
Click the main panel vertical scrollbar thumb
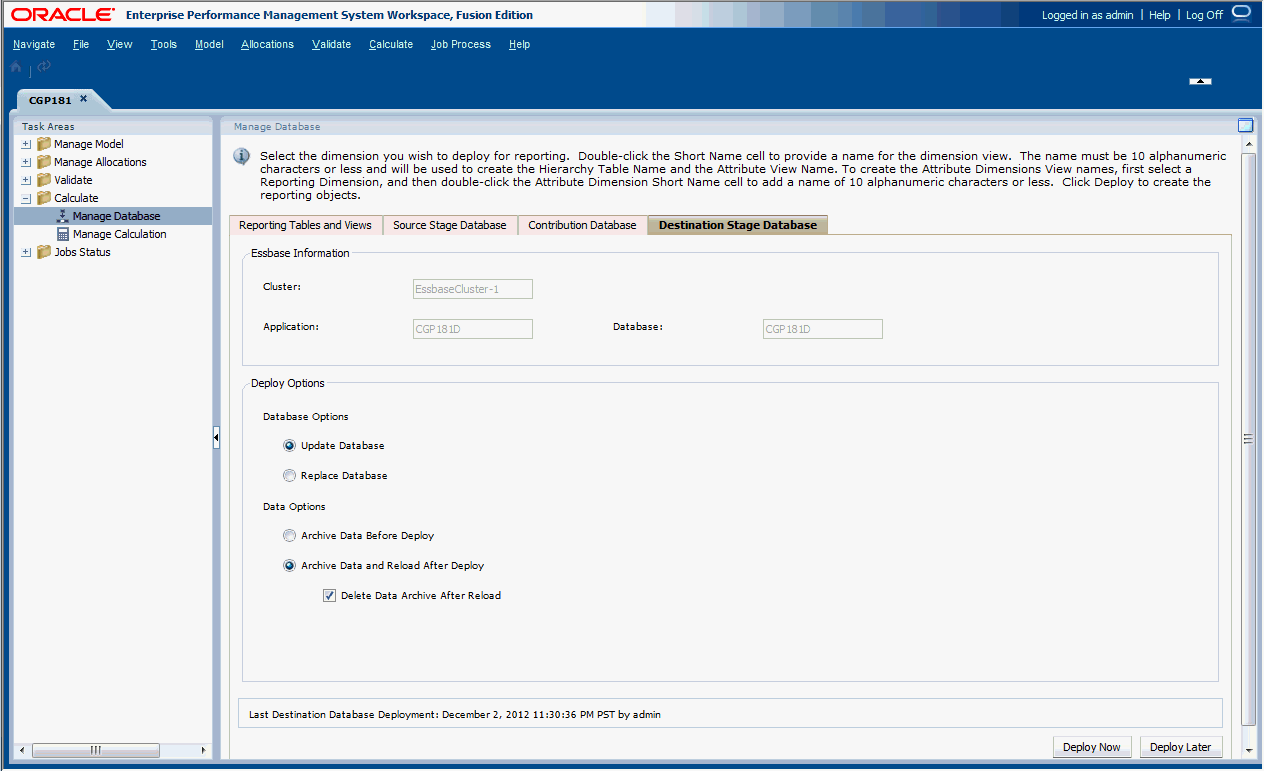coord(1247,438)
